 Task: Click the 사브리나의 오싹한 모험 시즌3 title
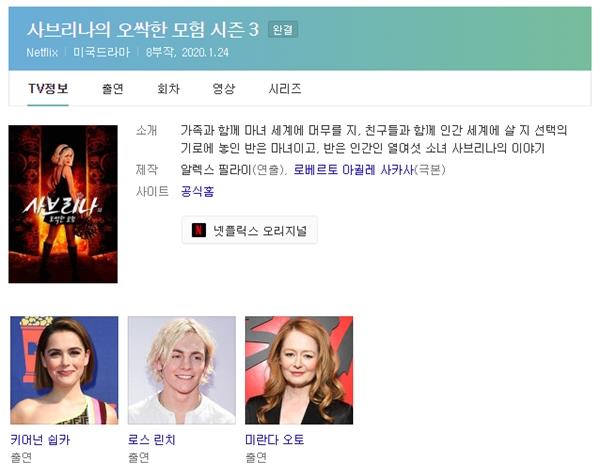(x=143, y=30)
